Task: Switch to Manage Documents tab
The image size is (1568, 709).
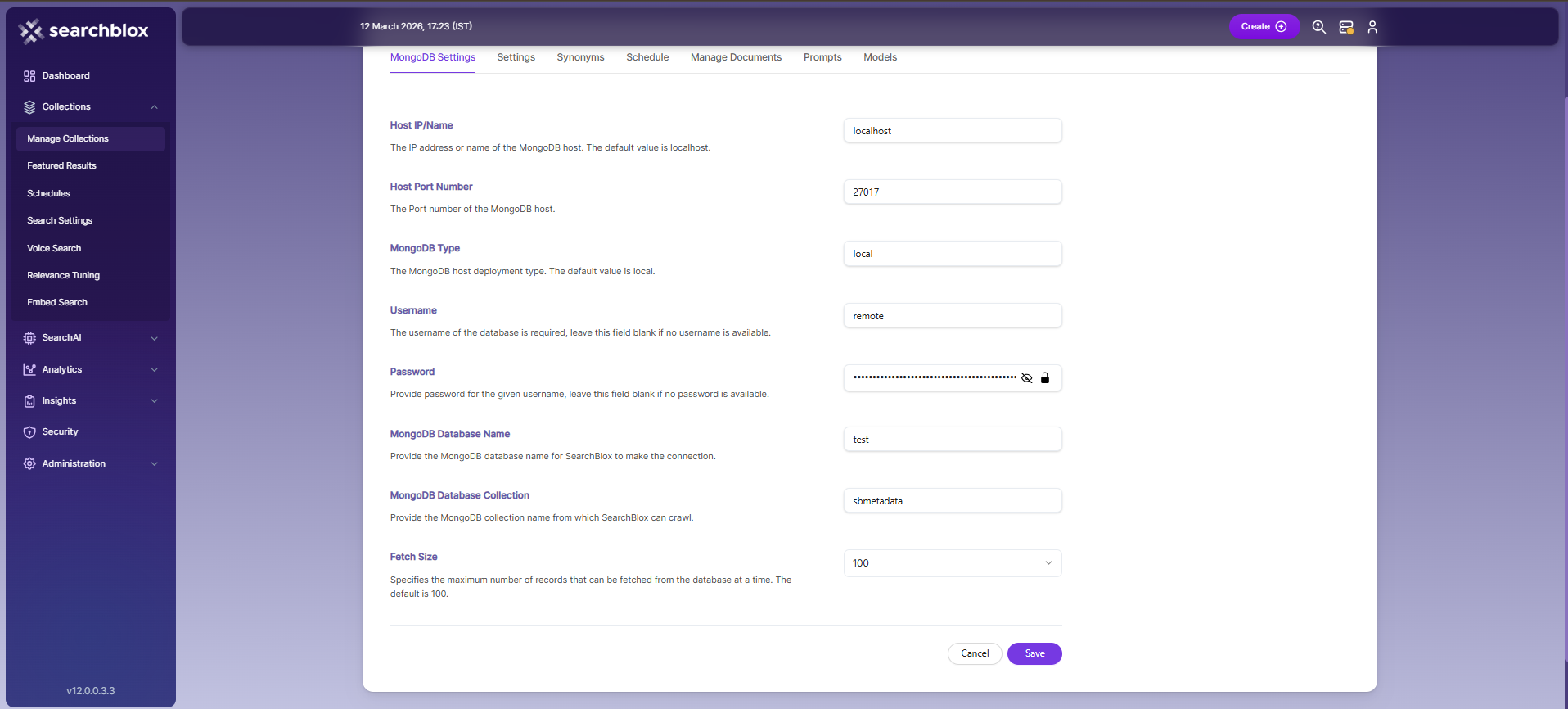Action: point(736,57)
